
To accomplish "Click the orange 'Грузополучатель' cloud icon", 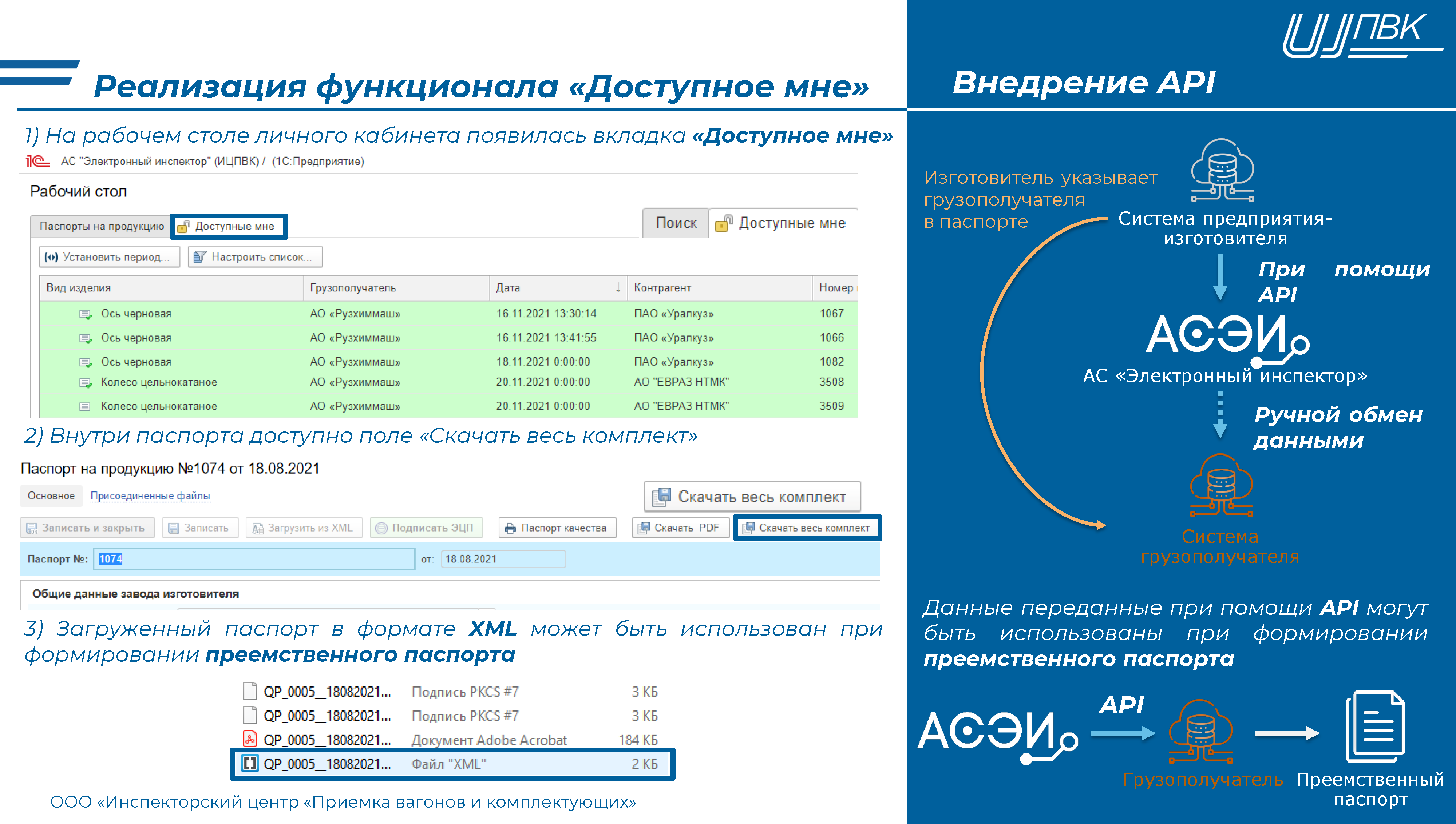I will pyautogui.click(x=1201, y=731).
